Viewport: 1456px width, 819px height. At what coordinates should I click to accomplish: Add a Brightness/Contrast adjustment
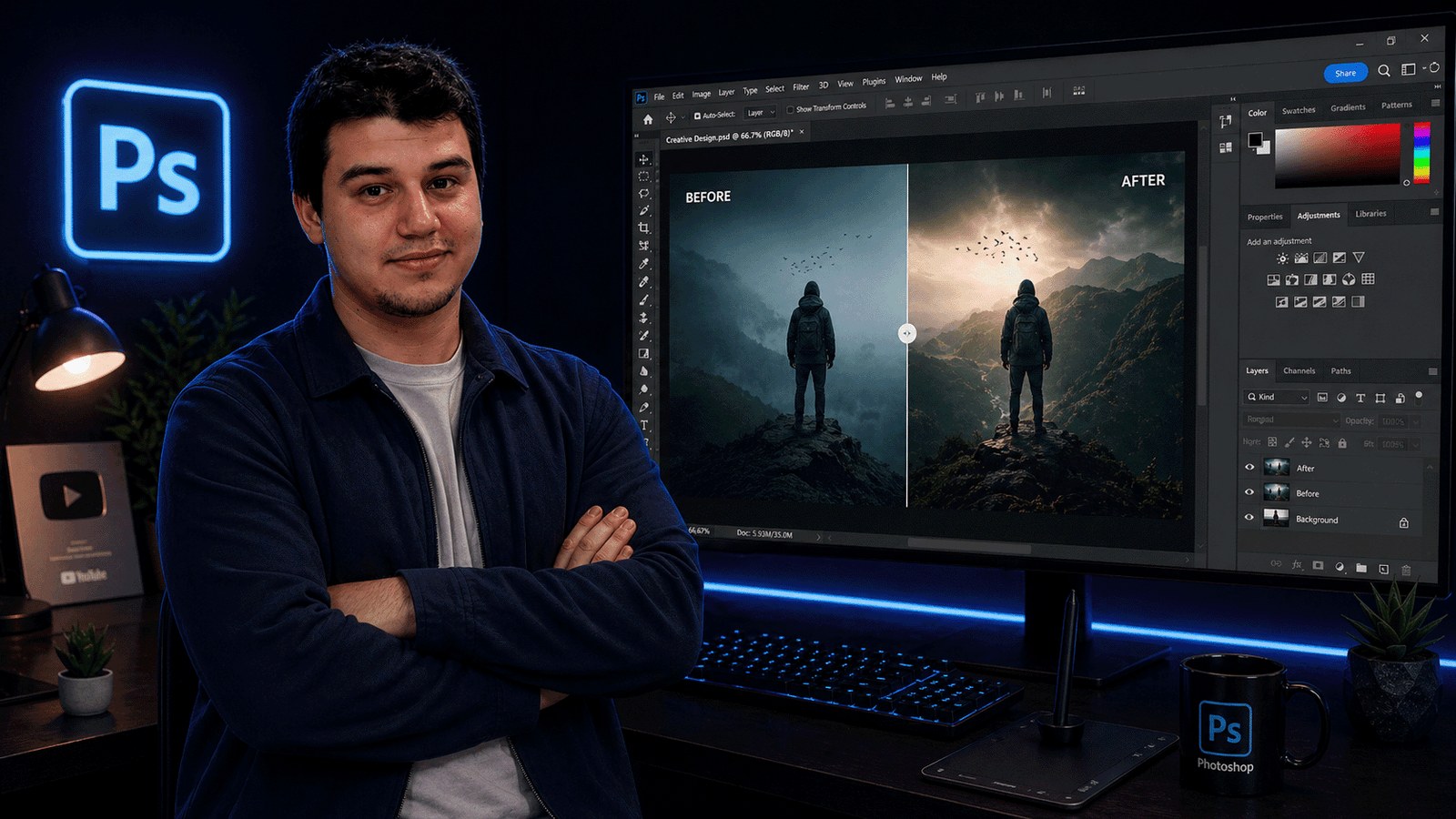1282,258
